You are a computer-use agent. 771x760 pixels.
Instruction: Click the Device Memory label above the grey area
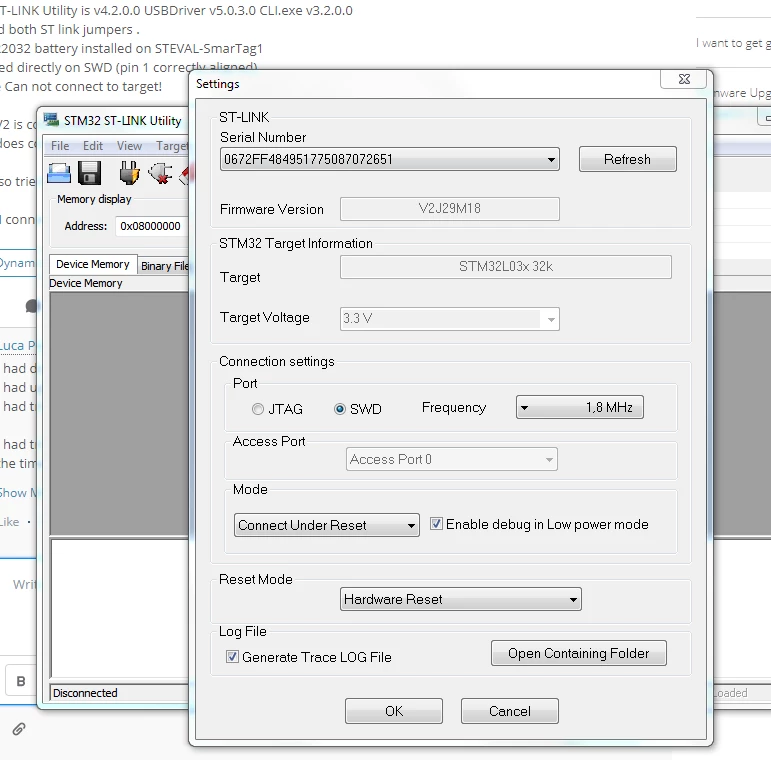click(86, 283)
